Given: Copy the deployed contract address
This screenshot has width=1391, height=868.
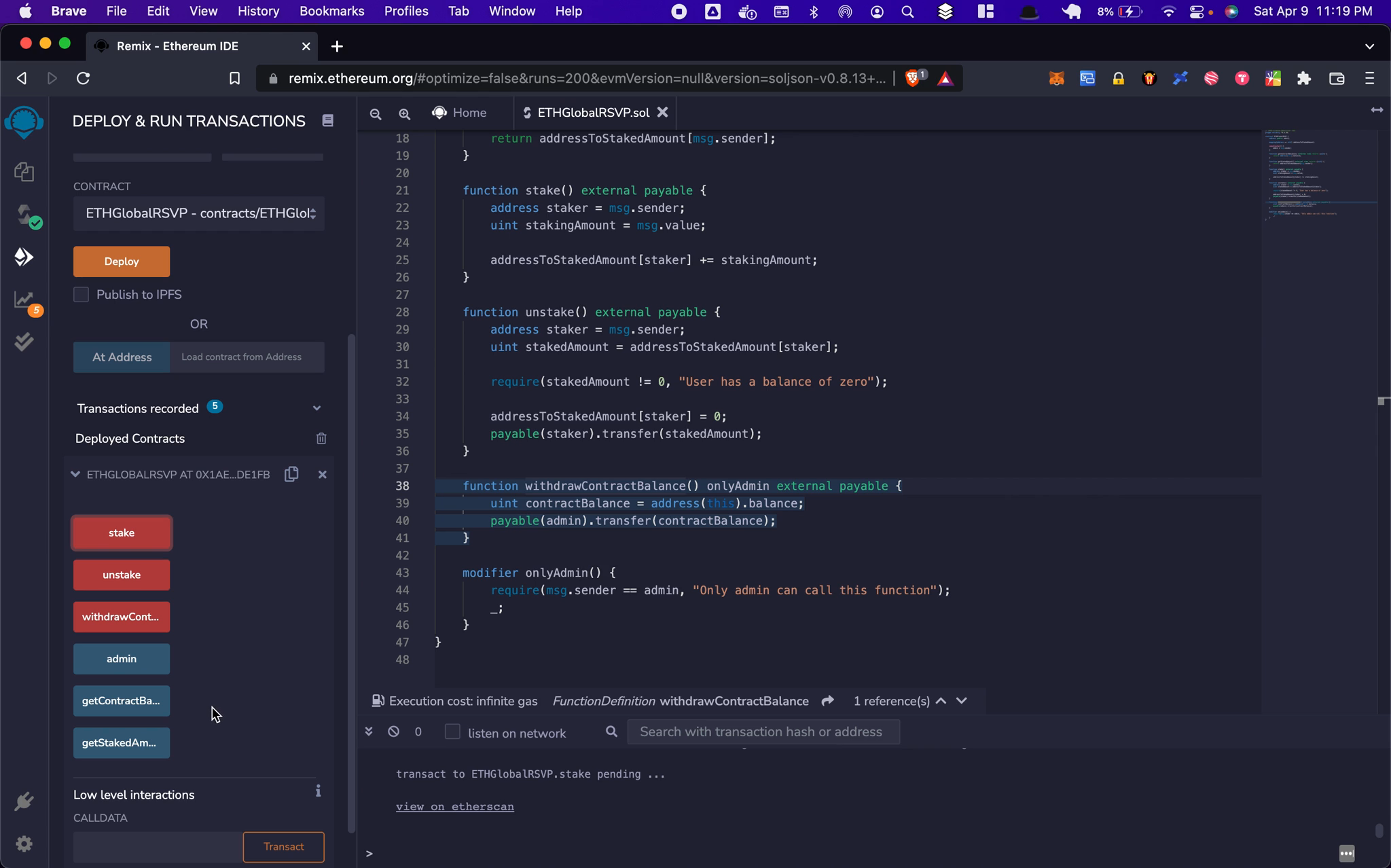Looking at the screenshot, I should pos(291,474).
